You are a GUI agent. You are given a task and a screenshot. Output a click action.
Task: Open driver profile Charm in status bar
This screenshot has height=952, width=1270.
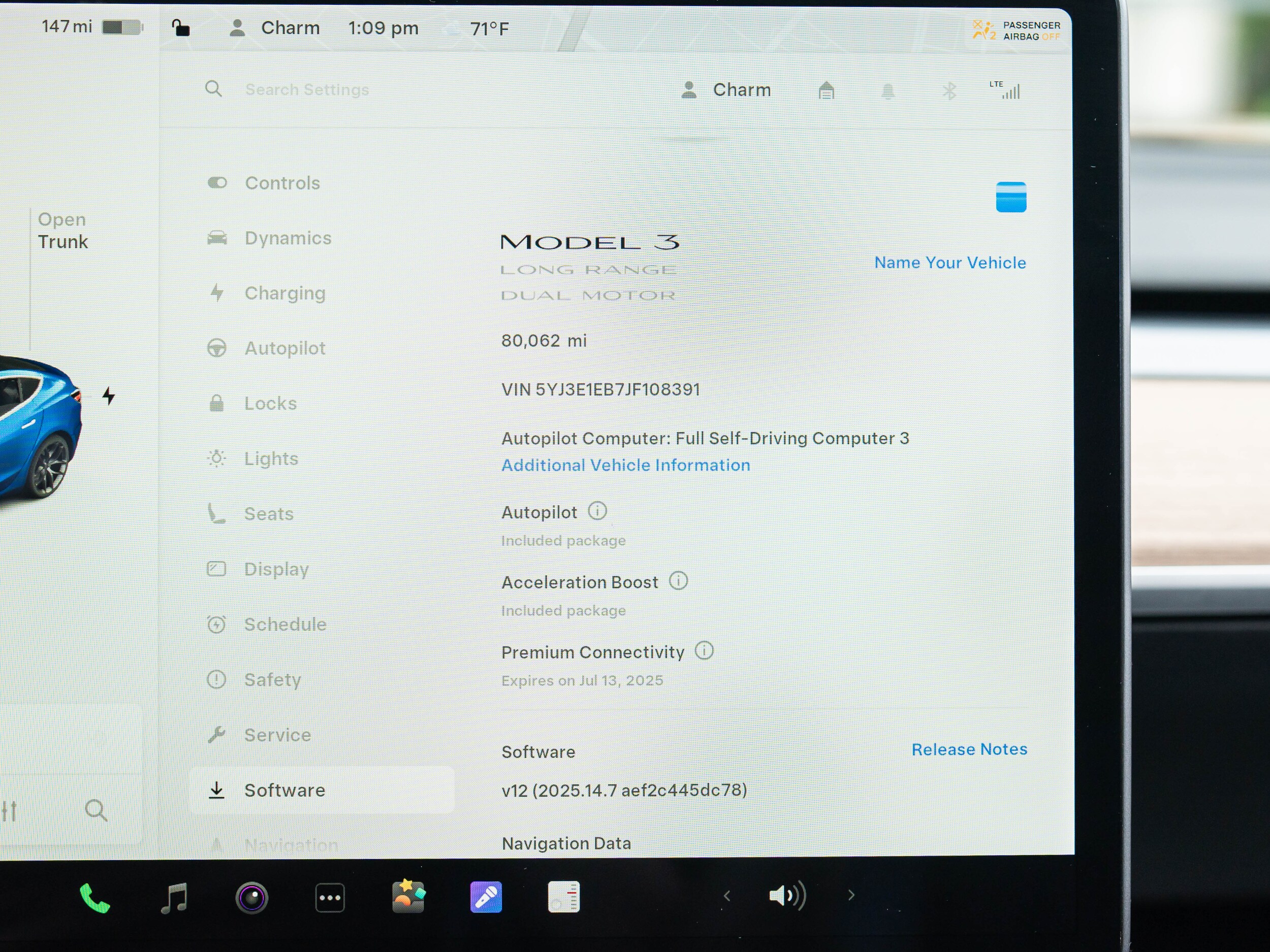pos(274,27)
